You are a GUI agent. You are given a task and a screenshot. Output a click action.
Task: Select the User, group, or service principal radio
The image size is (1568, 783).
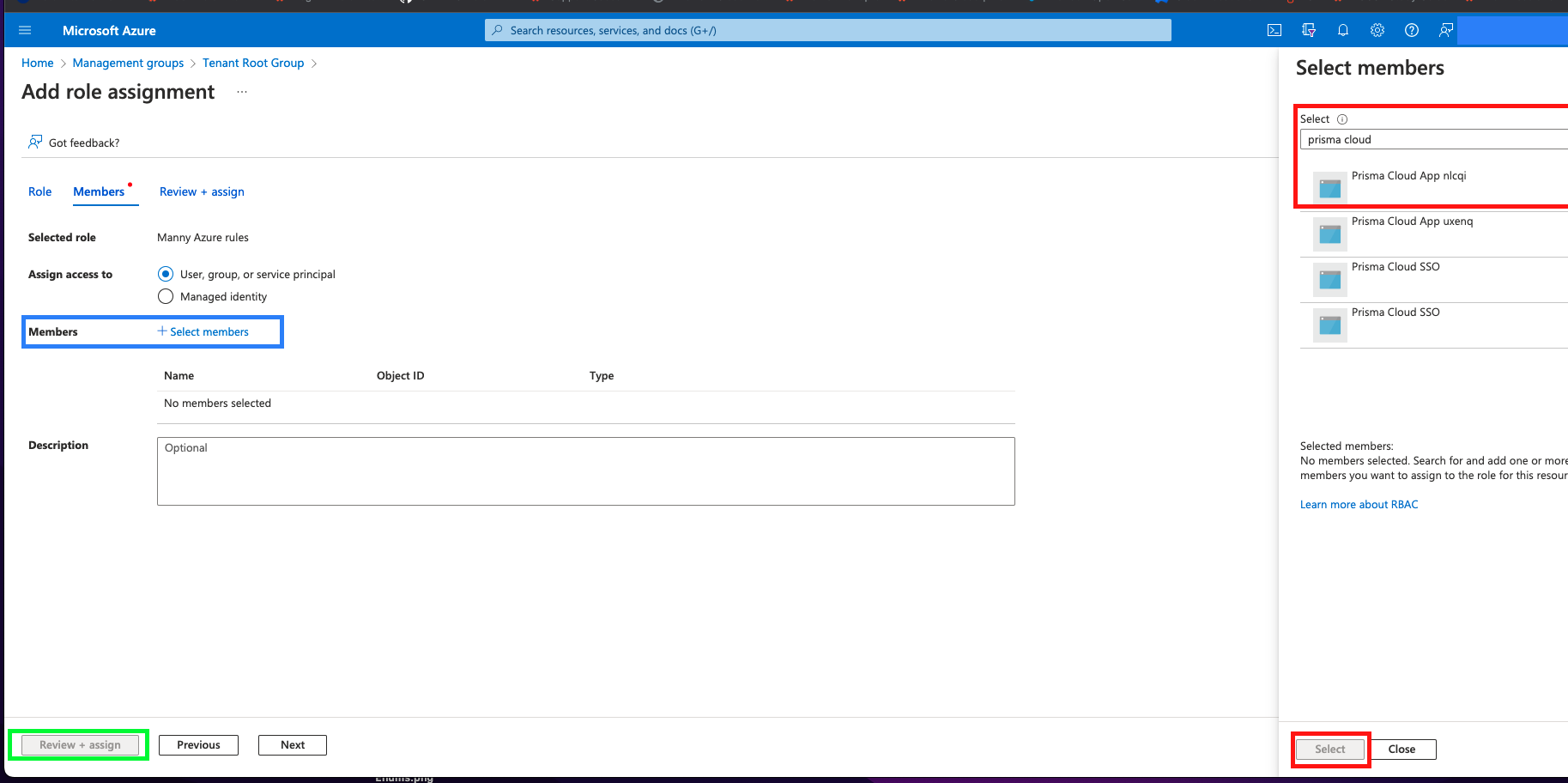click(x=165, y=274)
